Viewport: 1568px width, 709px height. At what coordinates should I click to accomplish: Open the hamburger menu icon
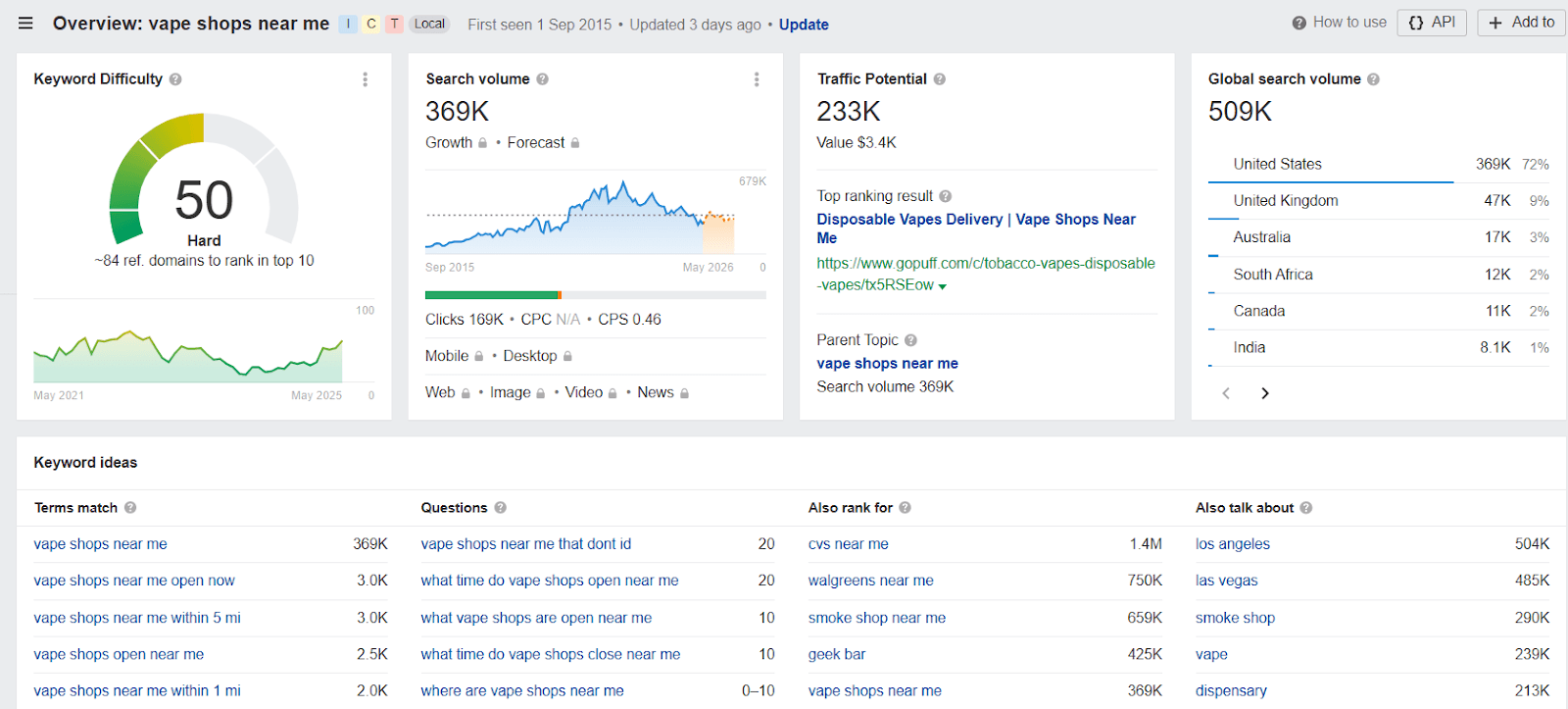click(x=25, y=24)
